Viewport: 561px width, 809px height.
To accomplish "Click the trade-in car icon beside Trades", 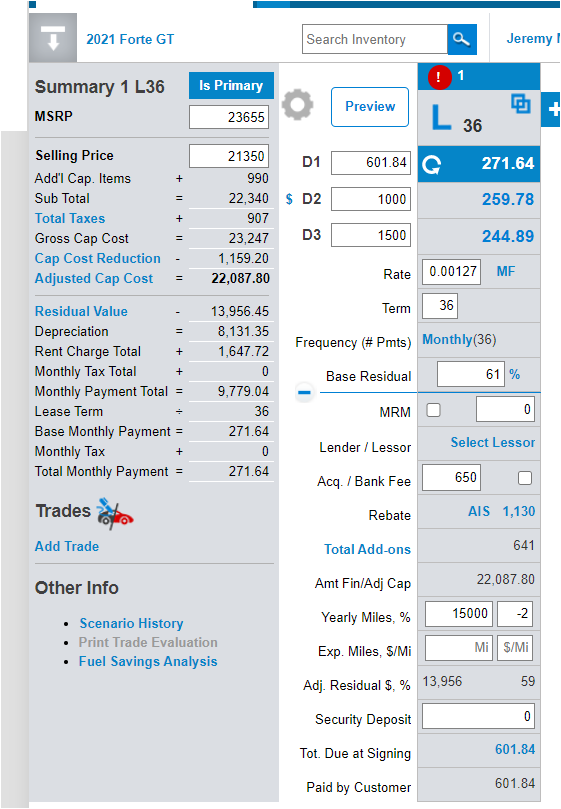I will coord(115,513).
